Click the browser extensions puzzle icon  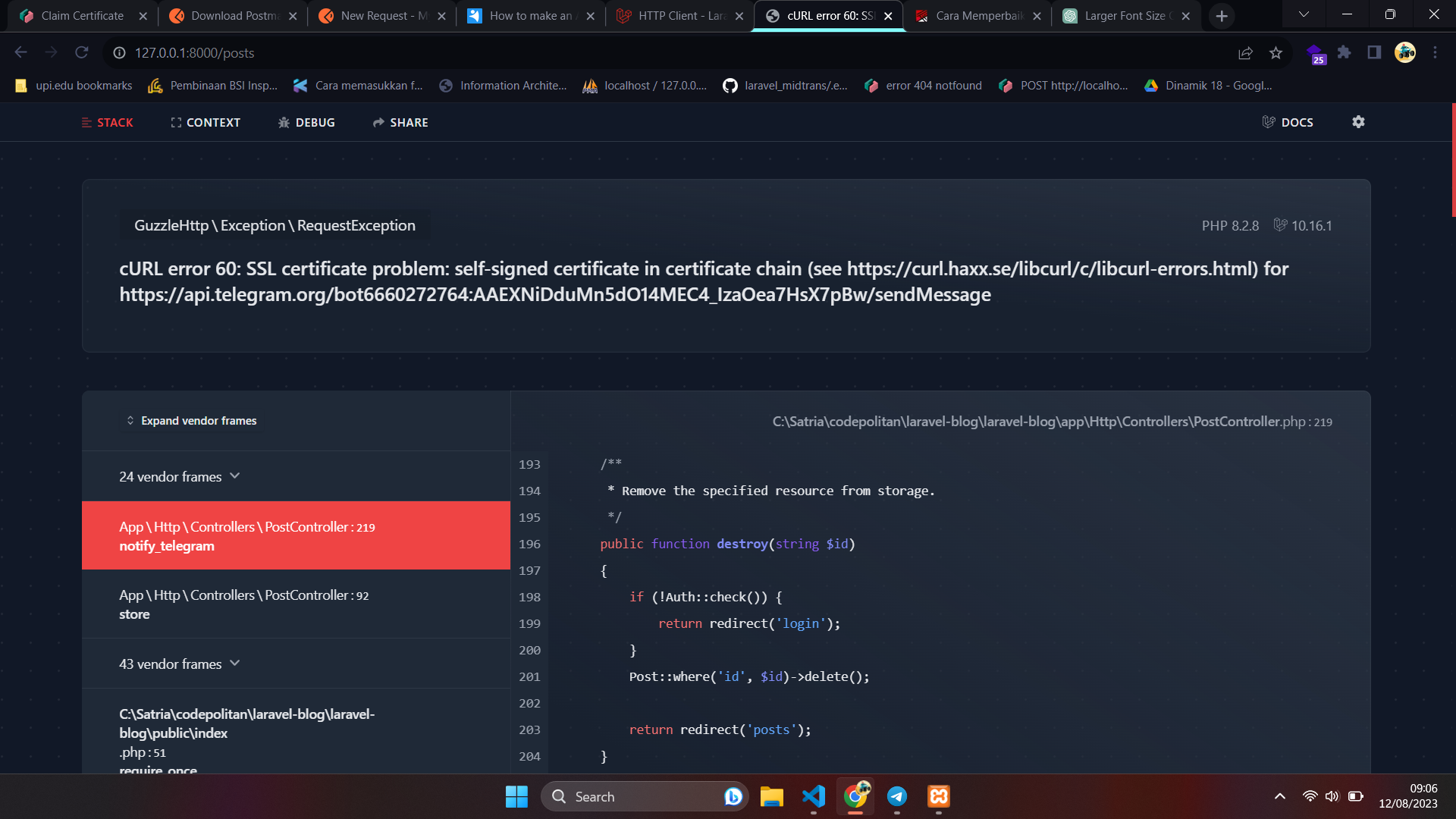click(x=1345, y=52)
